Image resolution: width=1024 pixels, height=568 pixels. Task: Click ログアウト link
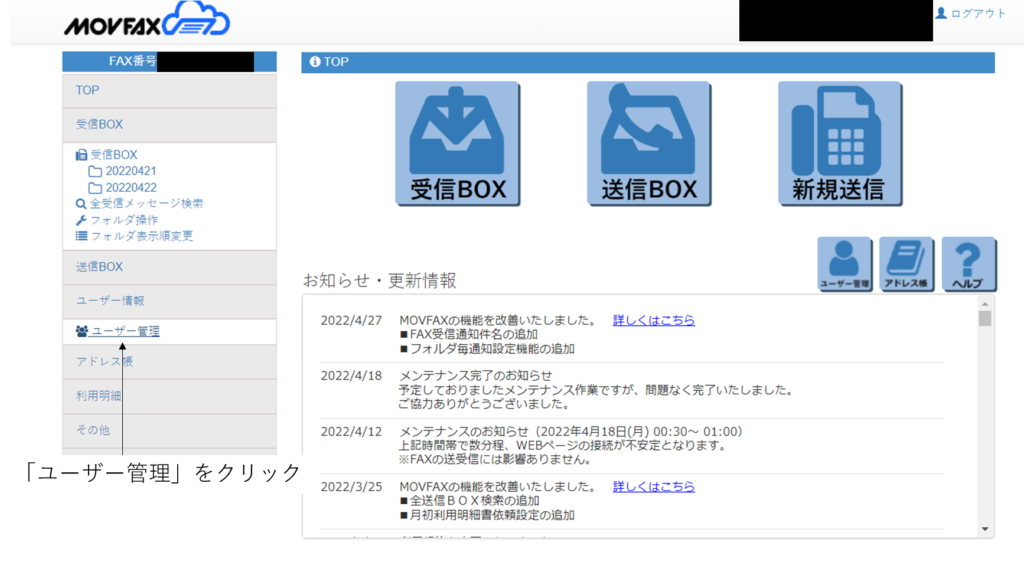pos(978,13)
